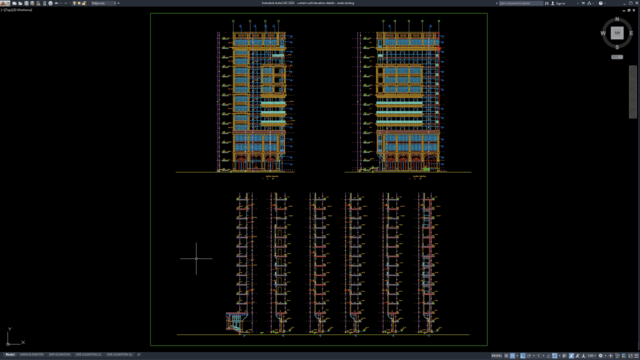Click the New drawing icon

tap(14, 3)
